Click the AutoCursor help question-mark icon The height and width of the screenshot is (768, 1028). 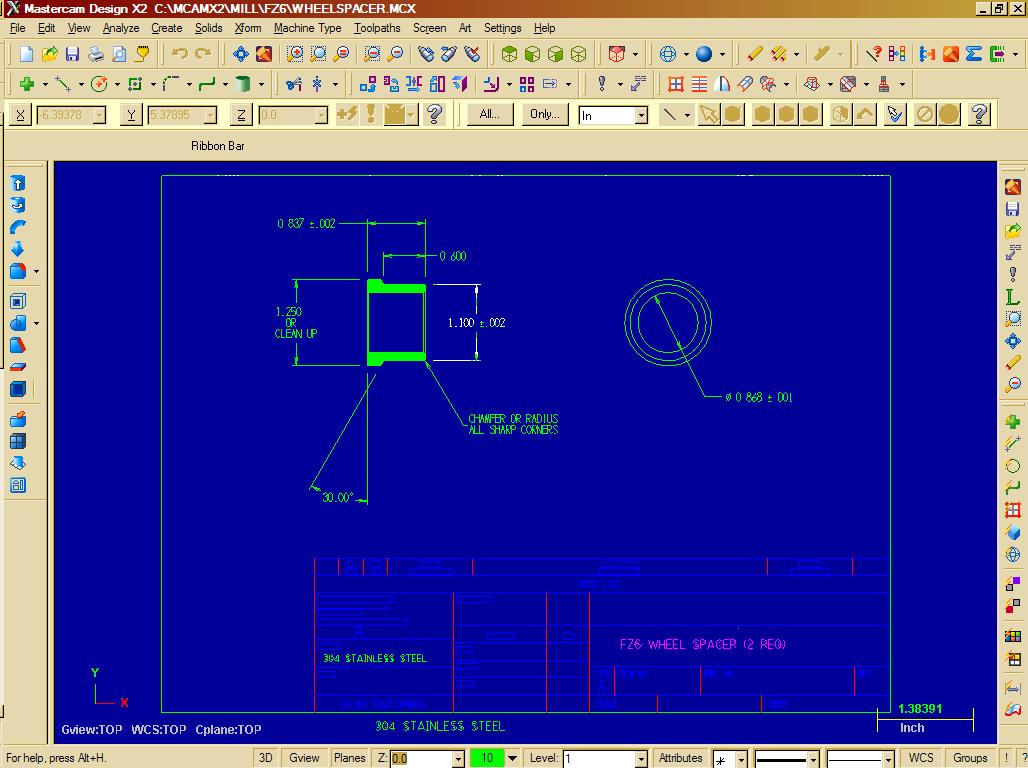coord(433,114)
